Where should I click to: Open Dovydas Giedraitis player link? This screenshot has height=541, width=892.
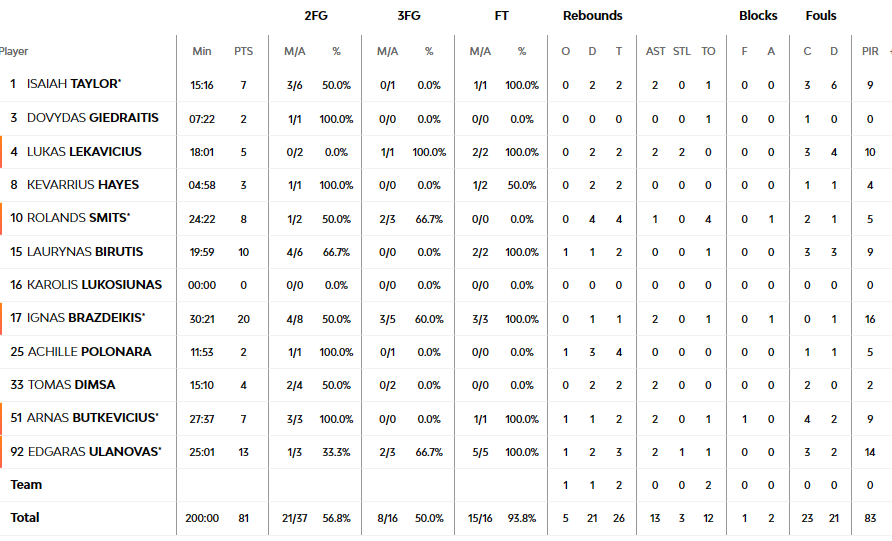pos(93,118)
